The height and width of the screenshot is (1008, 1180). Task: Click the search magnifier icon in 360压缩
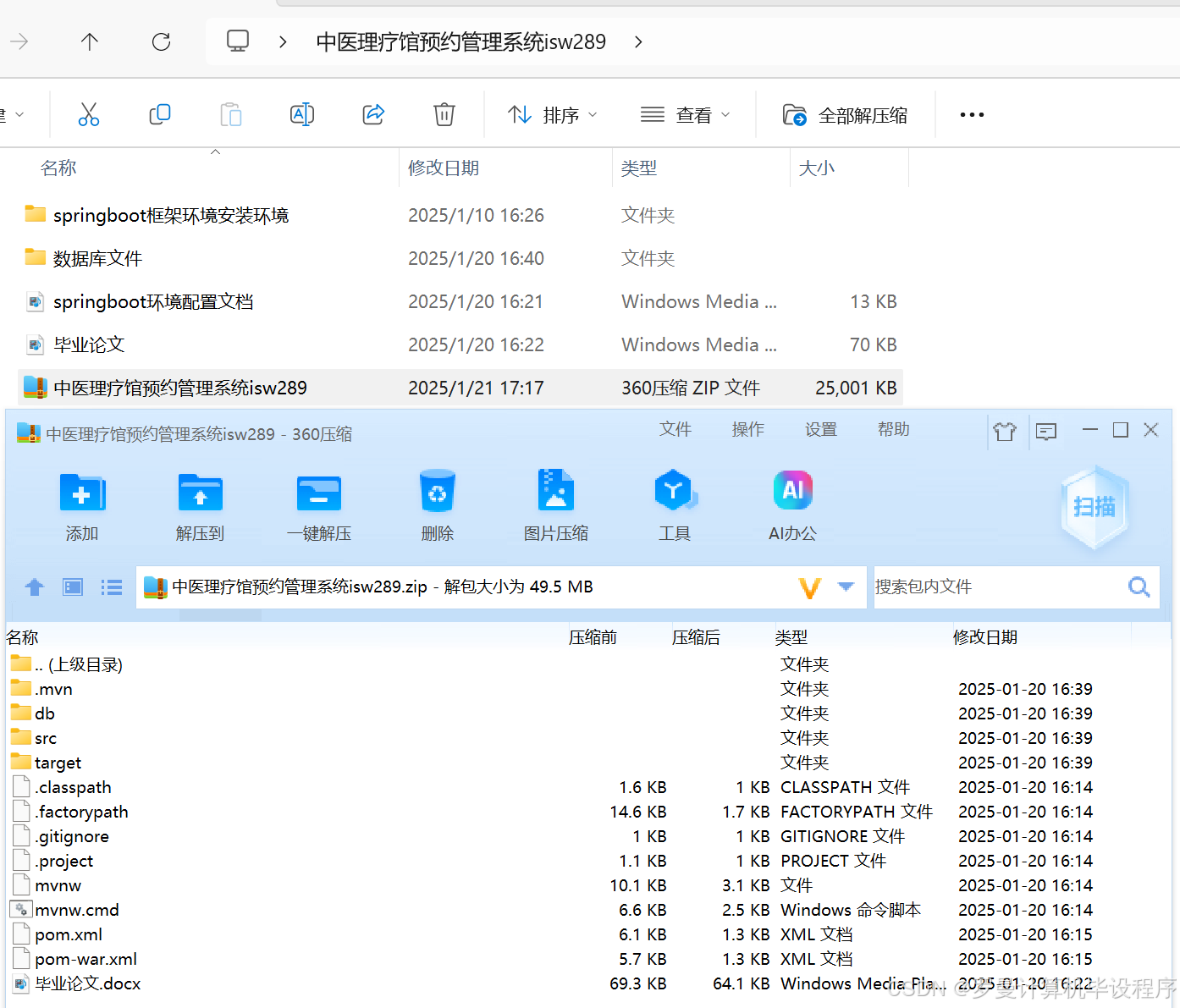1139,587
